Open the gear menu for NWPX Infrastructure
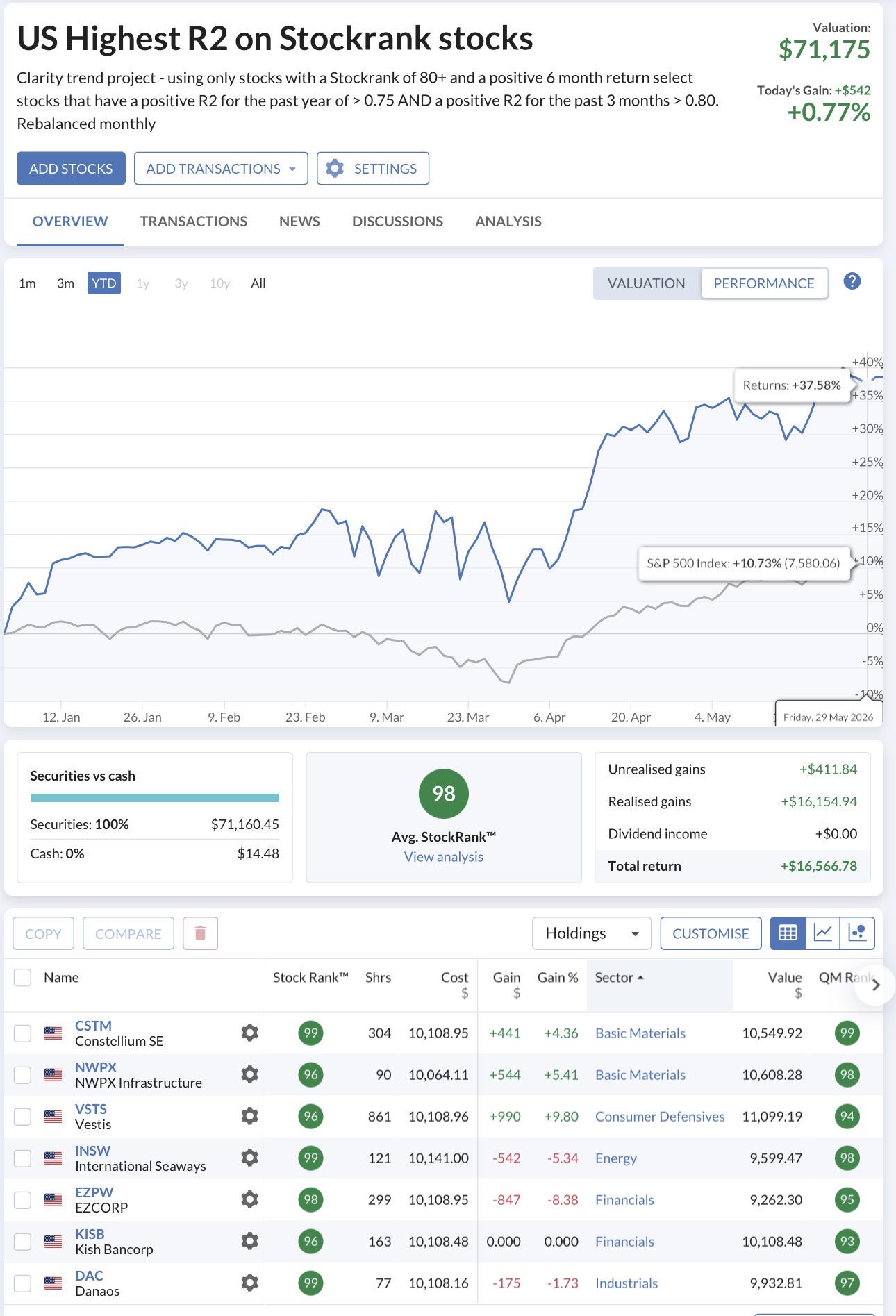The image size is (896, 1316). (249, 1074)
